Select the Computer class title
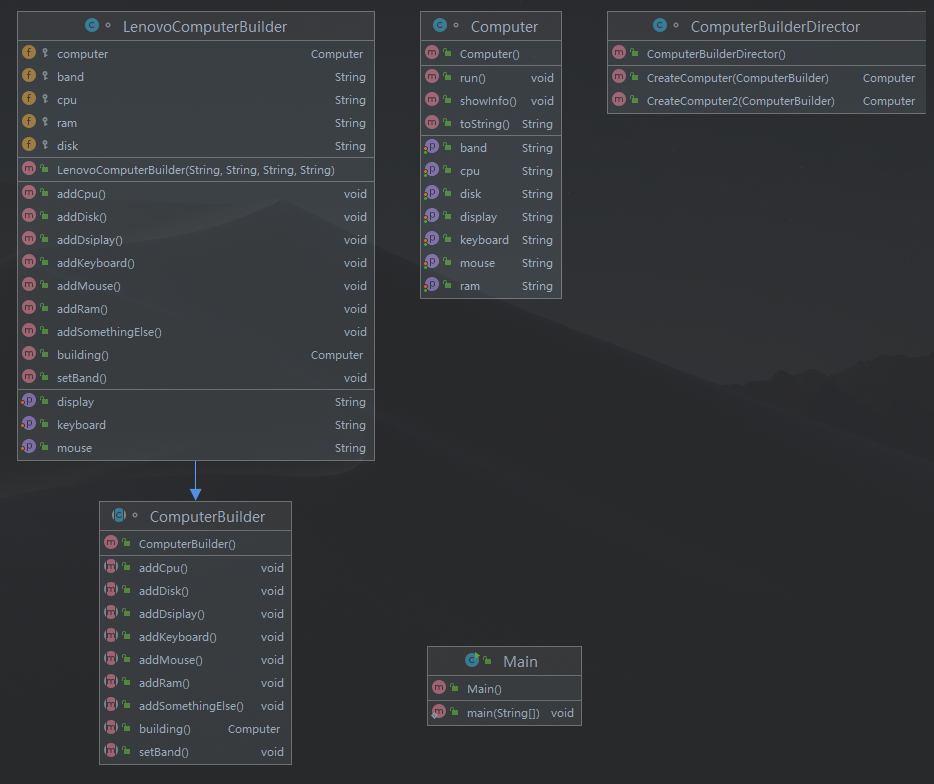The height and width of the screenshot is (784, 934). 504,27
